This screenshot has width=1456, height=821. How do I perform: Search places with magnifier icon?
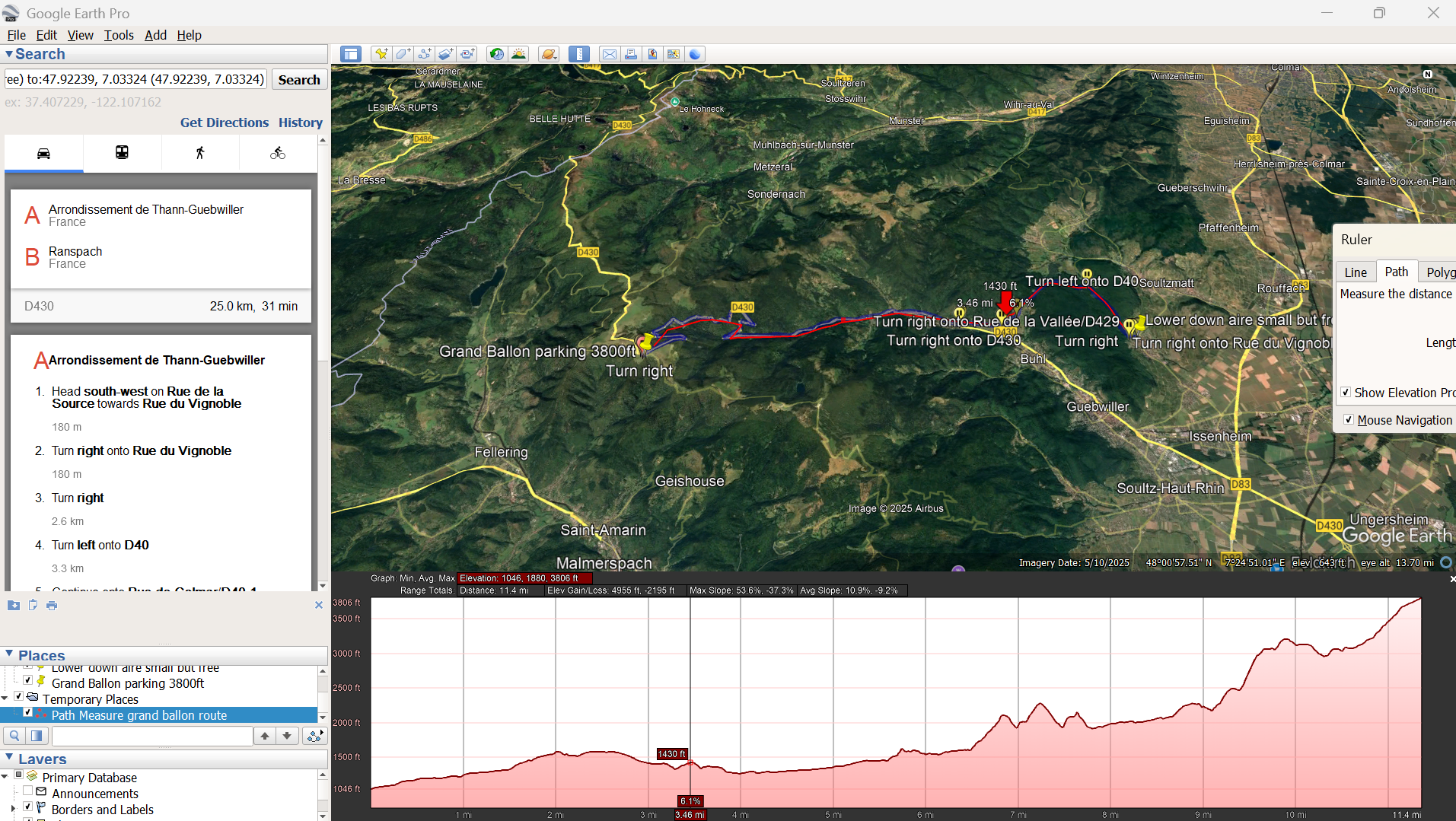[x=14, y=735]
